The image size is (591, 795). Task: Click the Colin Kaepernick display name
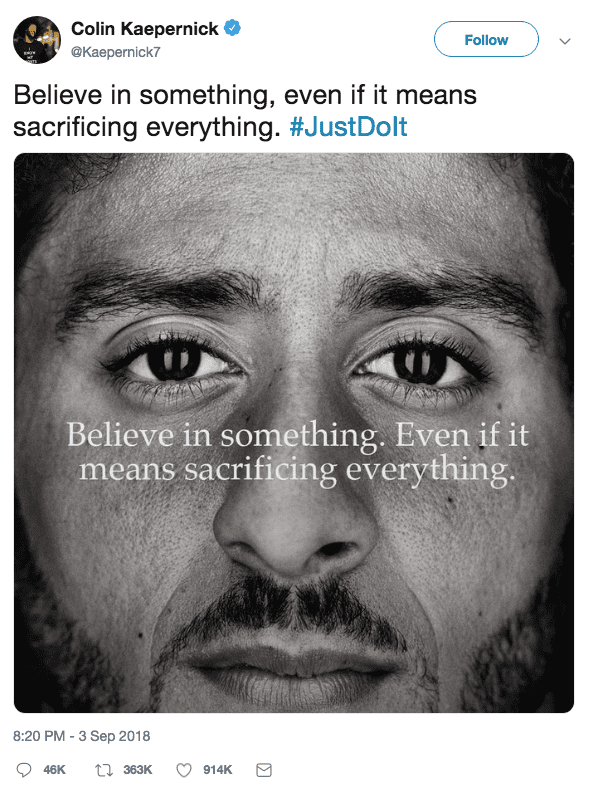click(144, 28)
